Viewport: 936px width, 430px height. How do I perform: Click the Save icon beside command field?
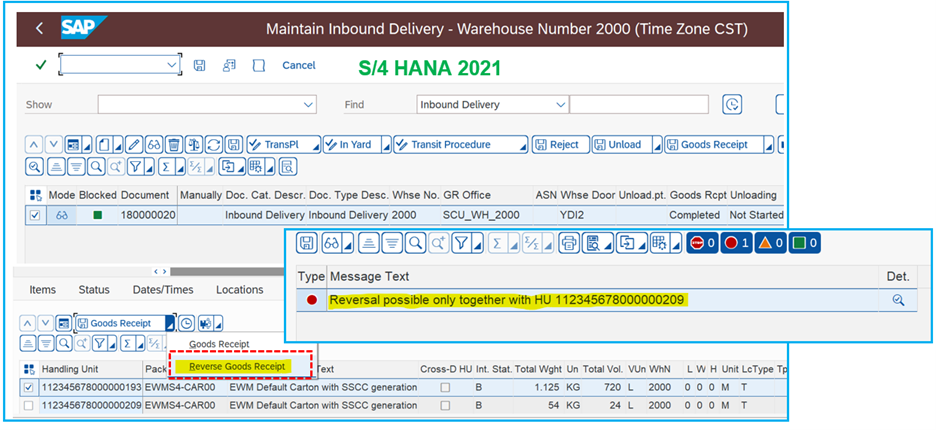[200, 65]
